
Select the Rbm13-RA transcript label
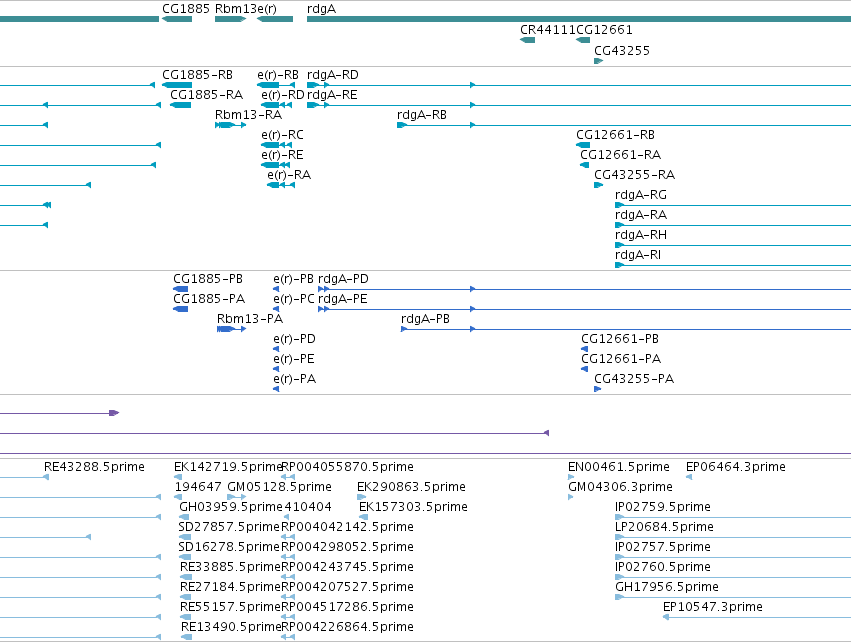click(x=249, y=115)
